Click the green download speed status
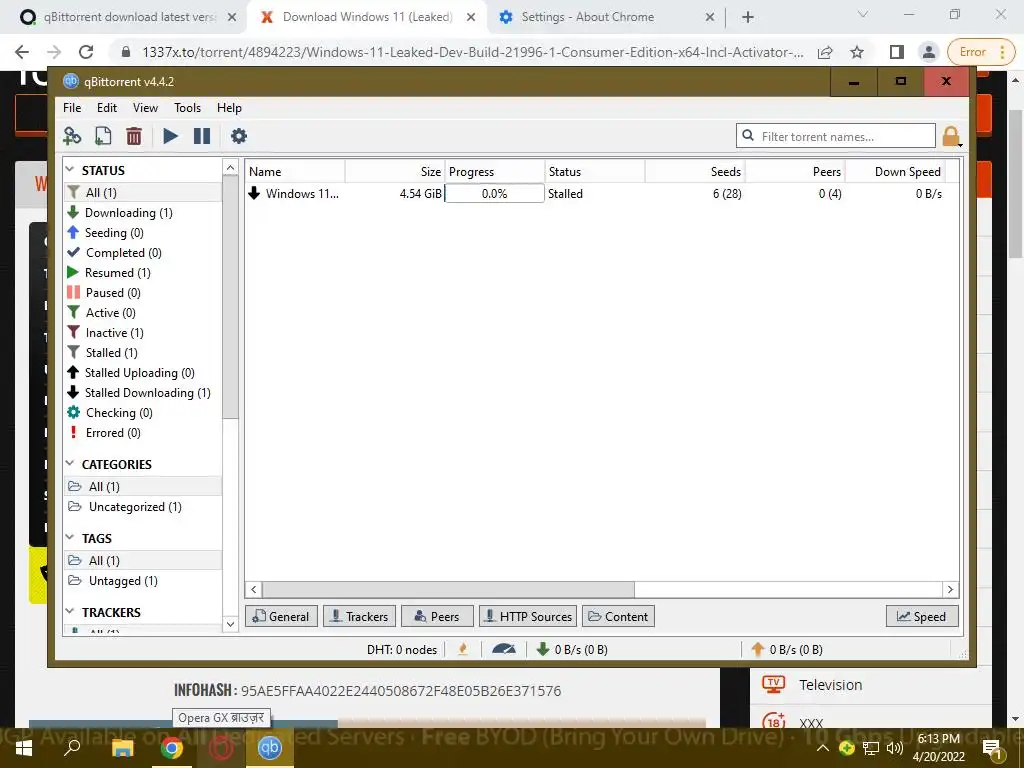 (x=571, y=649)
